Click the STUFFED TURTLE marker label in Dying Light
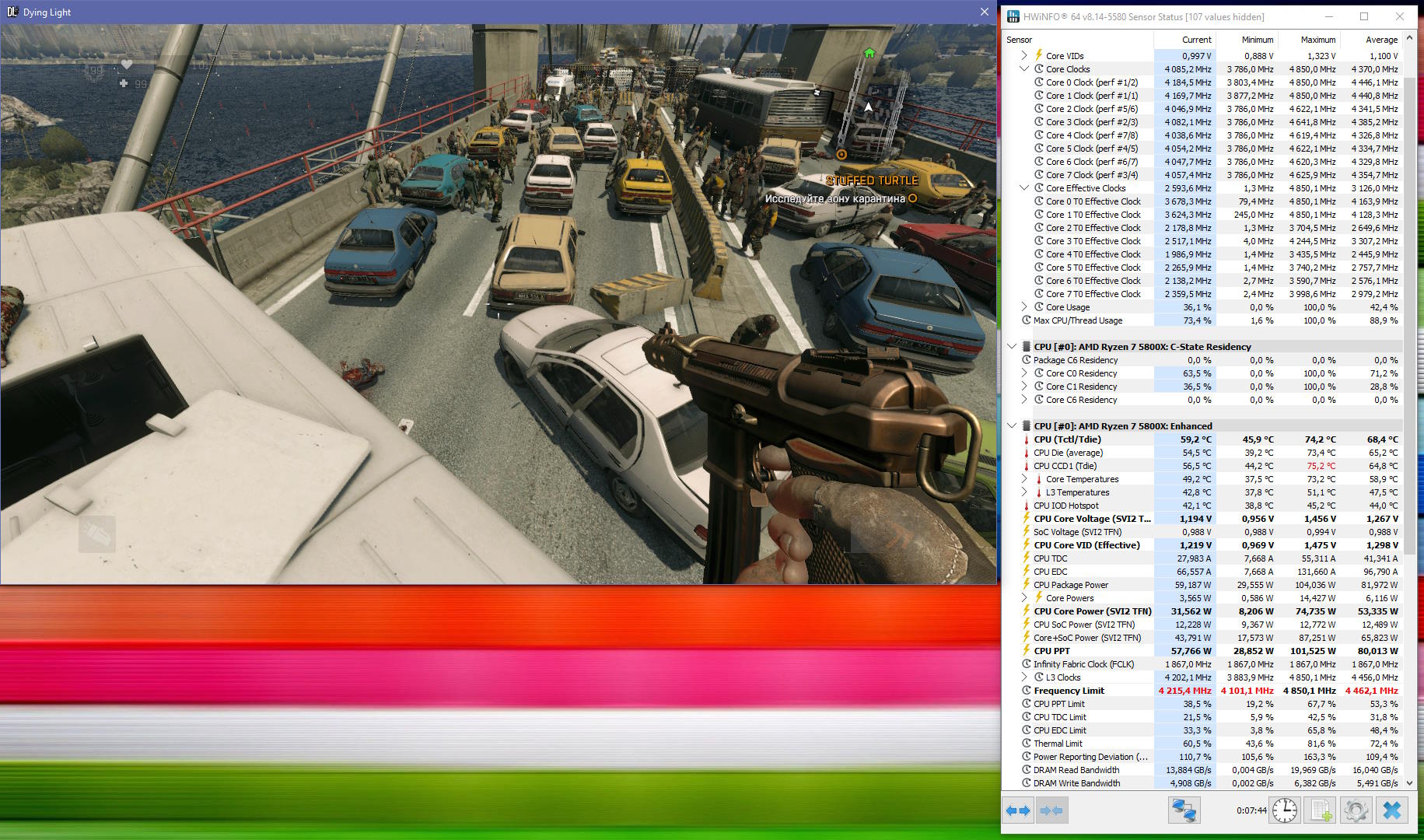 872,180
